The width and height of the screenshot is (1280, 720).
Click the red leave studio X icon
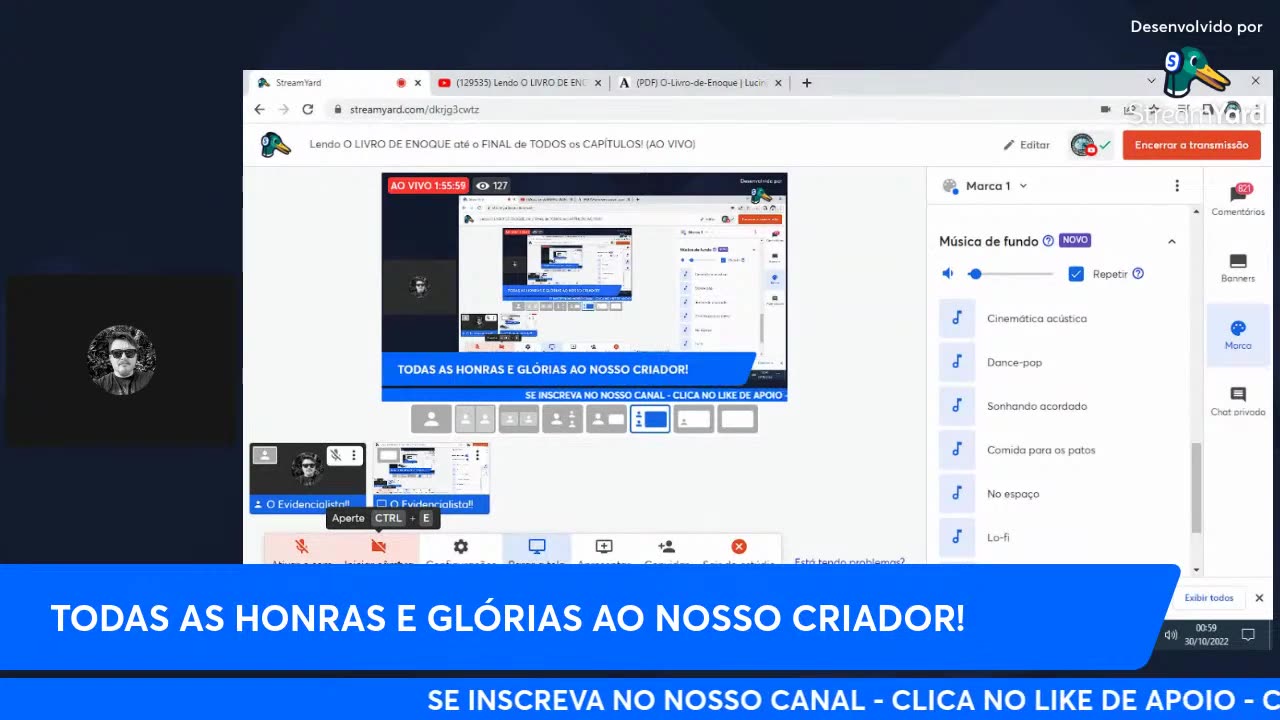739,547
